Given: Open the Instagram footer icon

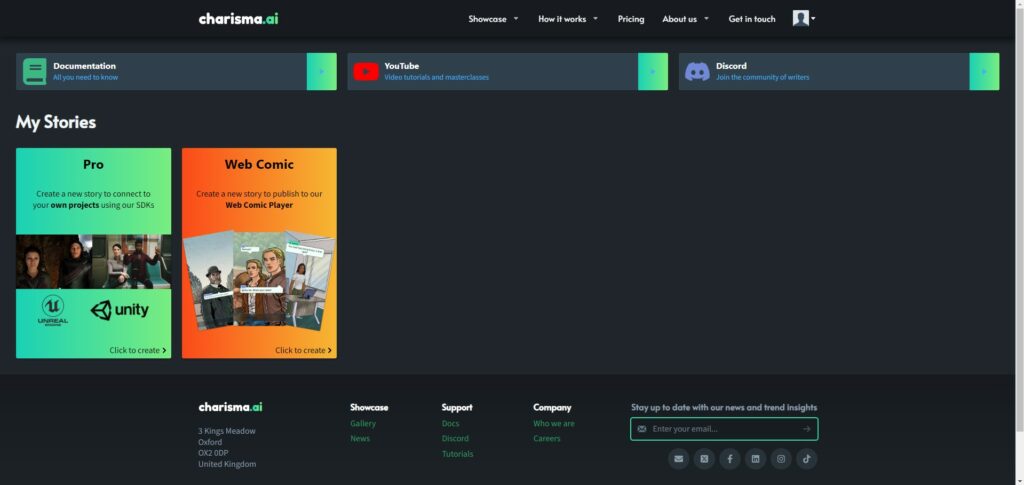Looking at the screenshot, I should click(781, 459).
